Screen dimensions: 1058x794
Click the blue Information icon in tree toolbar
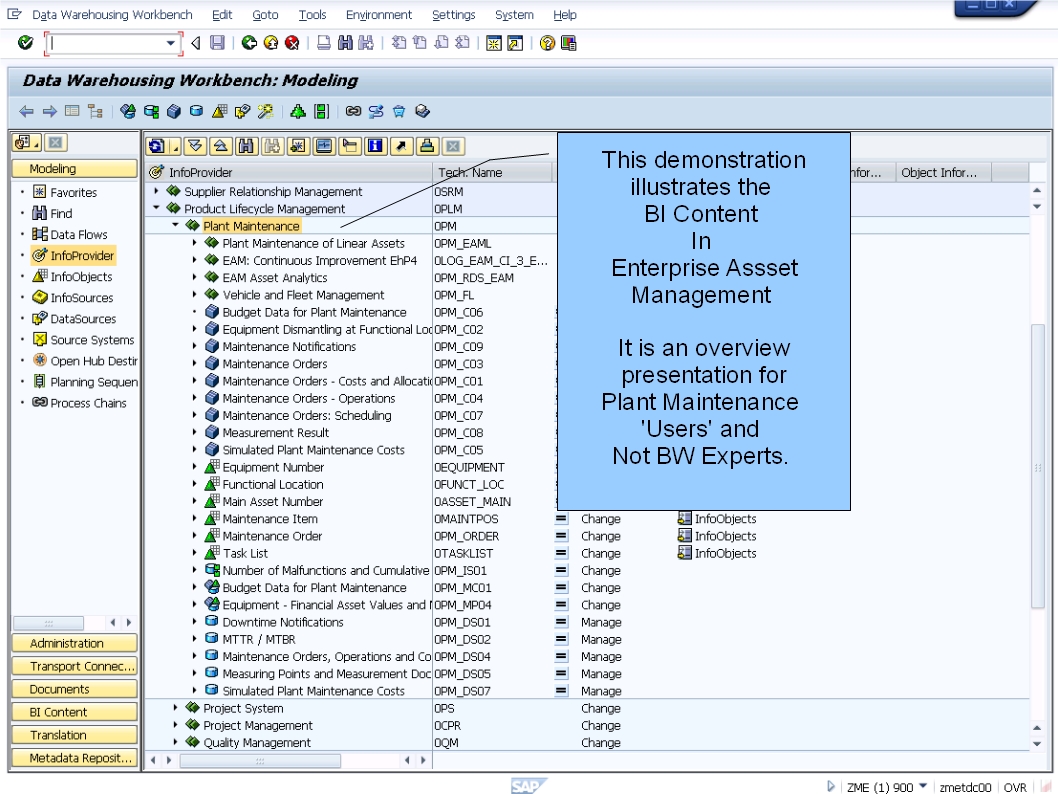(375, 146)
